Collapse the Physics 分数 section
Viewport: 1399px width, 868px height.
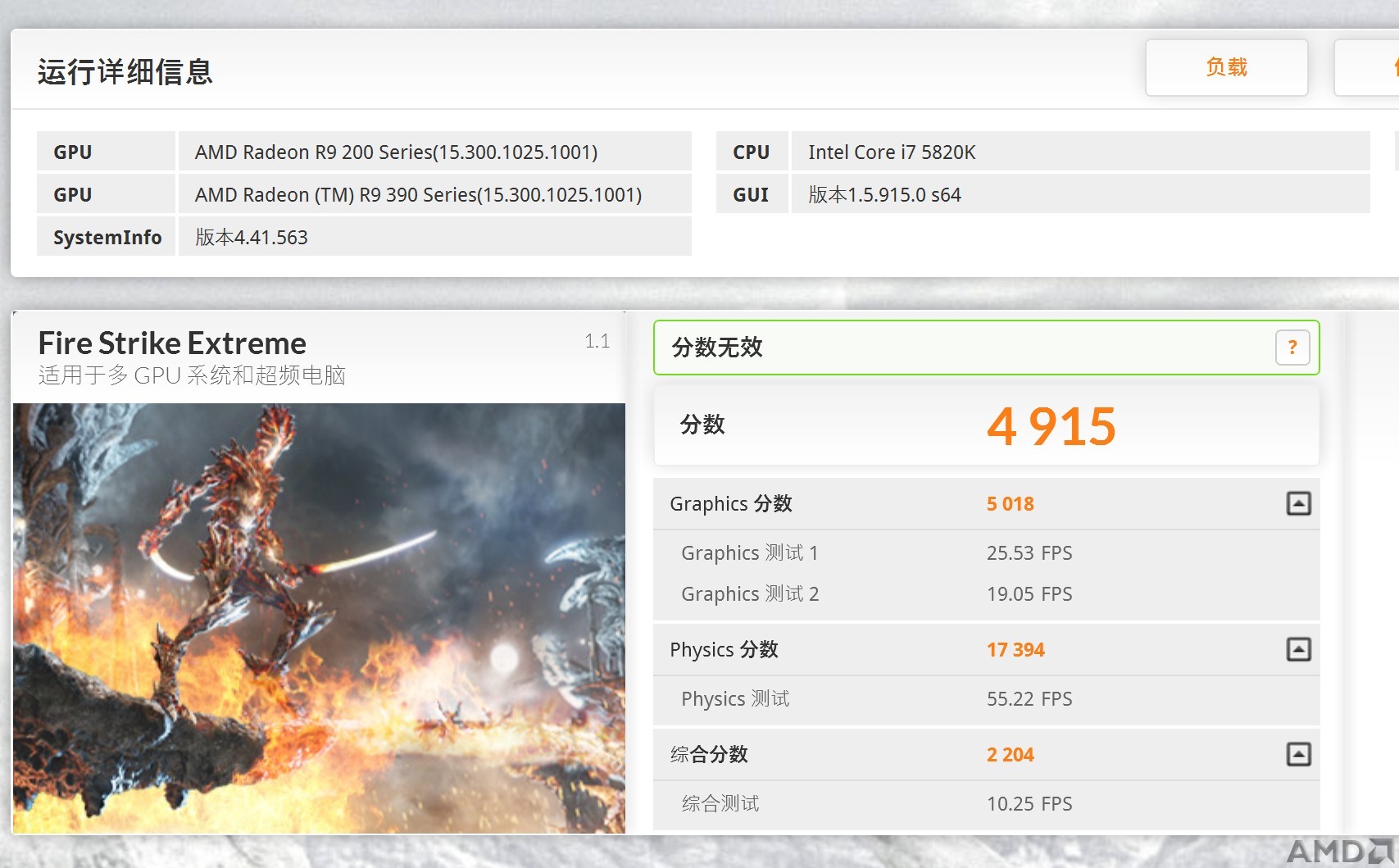click(x=1298, y=649)
